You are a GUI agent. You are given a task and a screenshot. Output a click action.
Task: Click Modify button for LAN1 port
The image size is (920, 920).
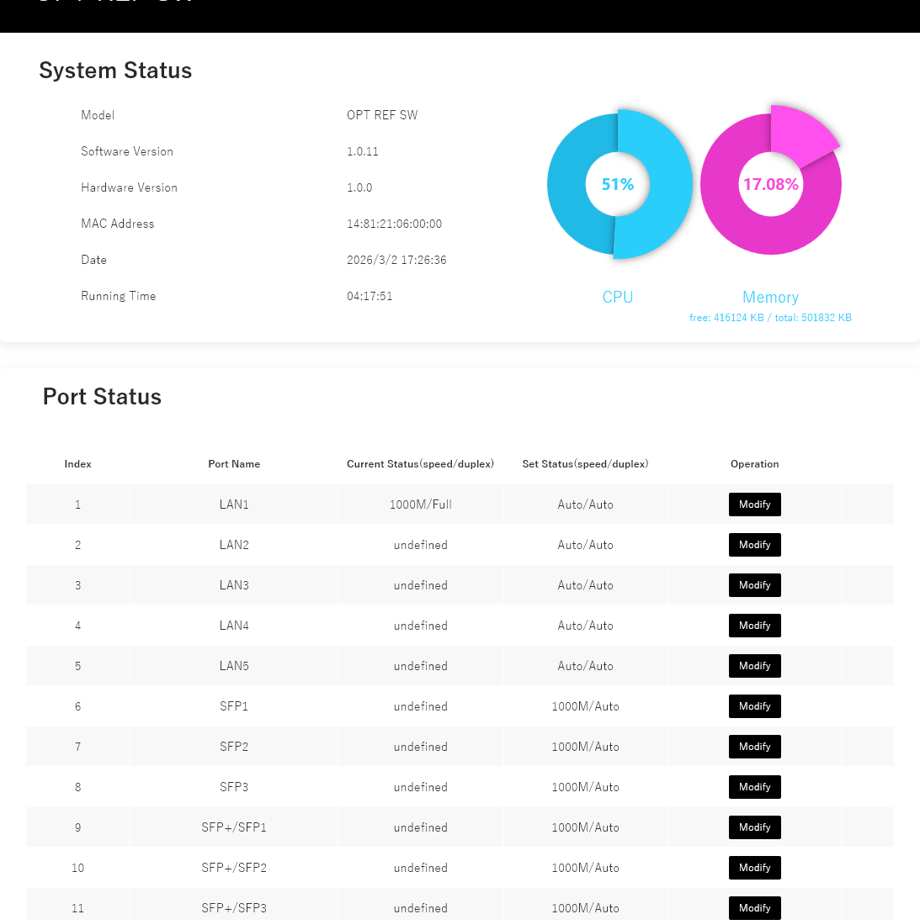point(755,504)
